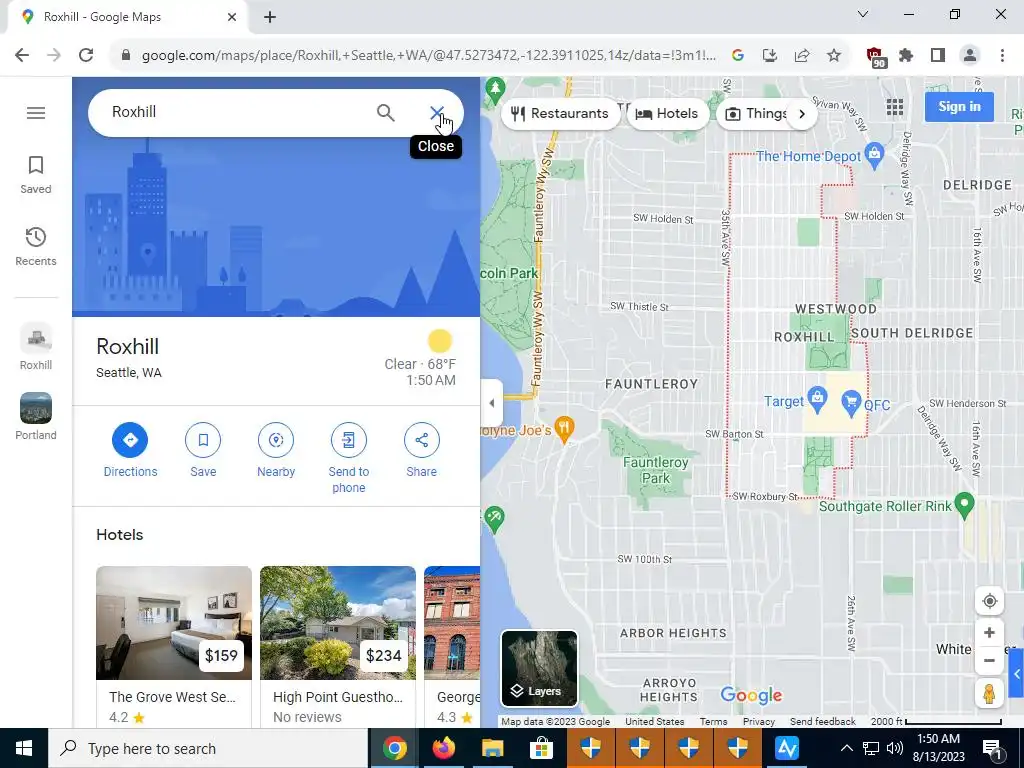1024x768 pixels.
Task: Save Roxhill to a list
Action: coord(203,450)
